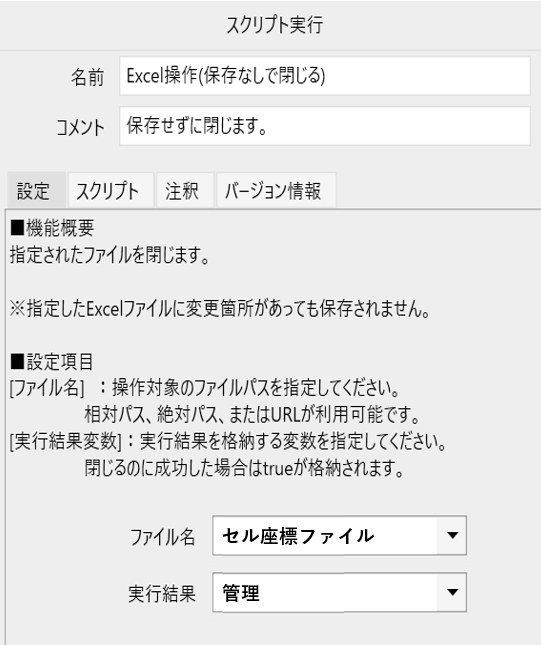Click the [実行結果変数] description line
Screen dimensions: 541x645
228,441
